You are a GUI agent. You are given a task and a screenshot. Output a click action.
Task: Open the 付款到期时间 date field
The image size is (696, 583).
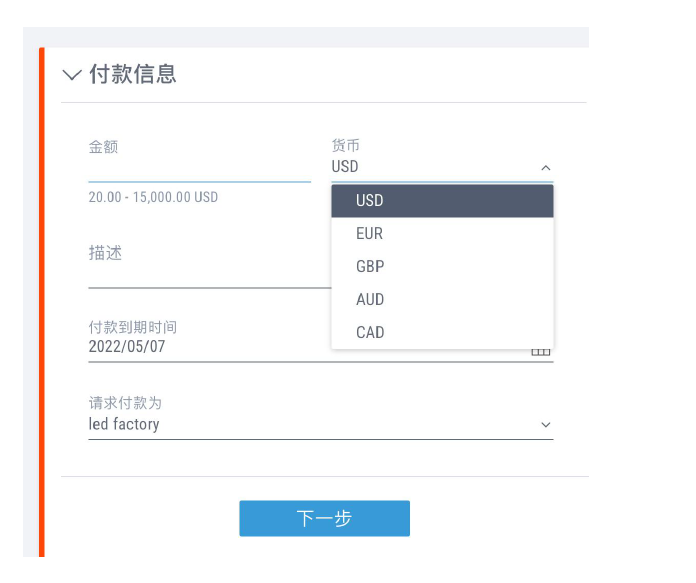pos(320,346)
